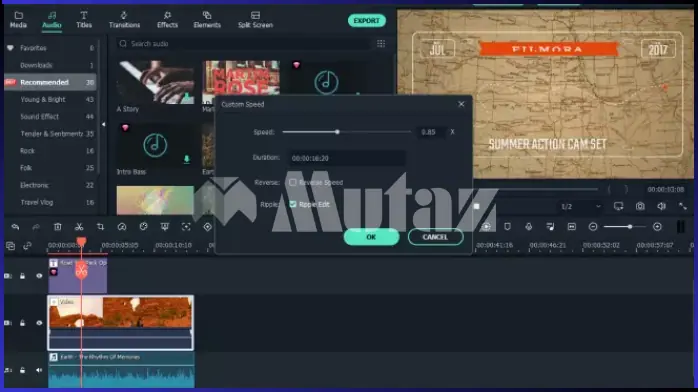Hide the title track with eye icon
The image size is (698, 392).
pyautogui.click(x=39, y=276)
